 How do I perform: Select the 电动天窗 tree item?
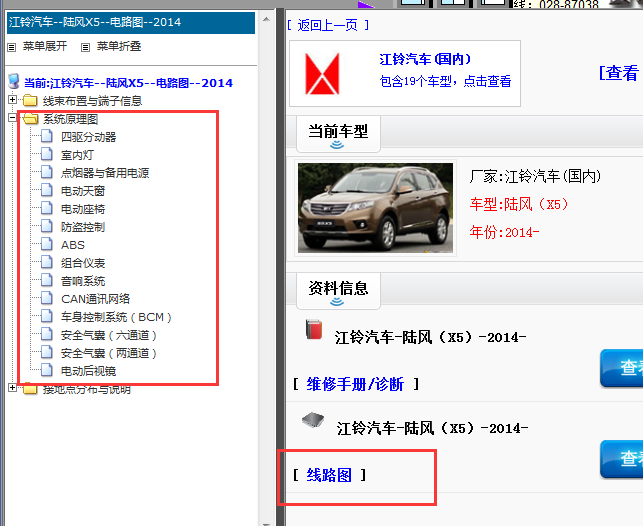[83, 191]
